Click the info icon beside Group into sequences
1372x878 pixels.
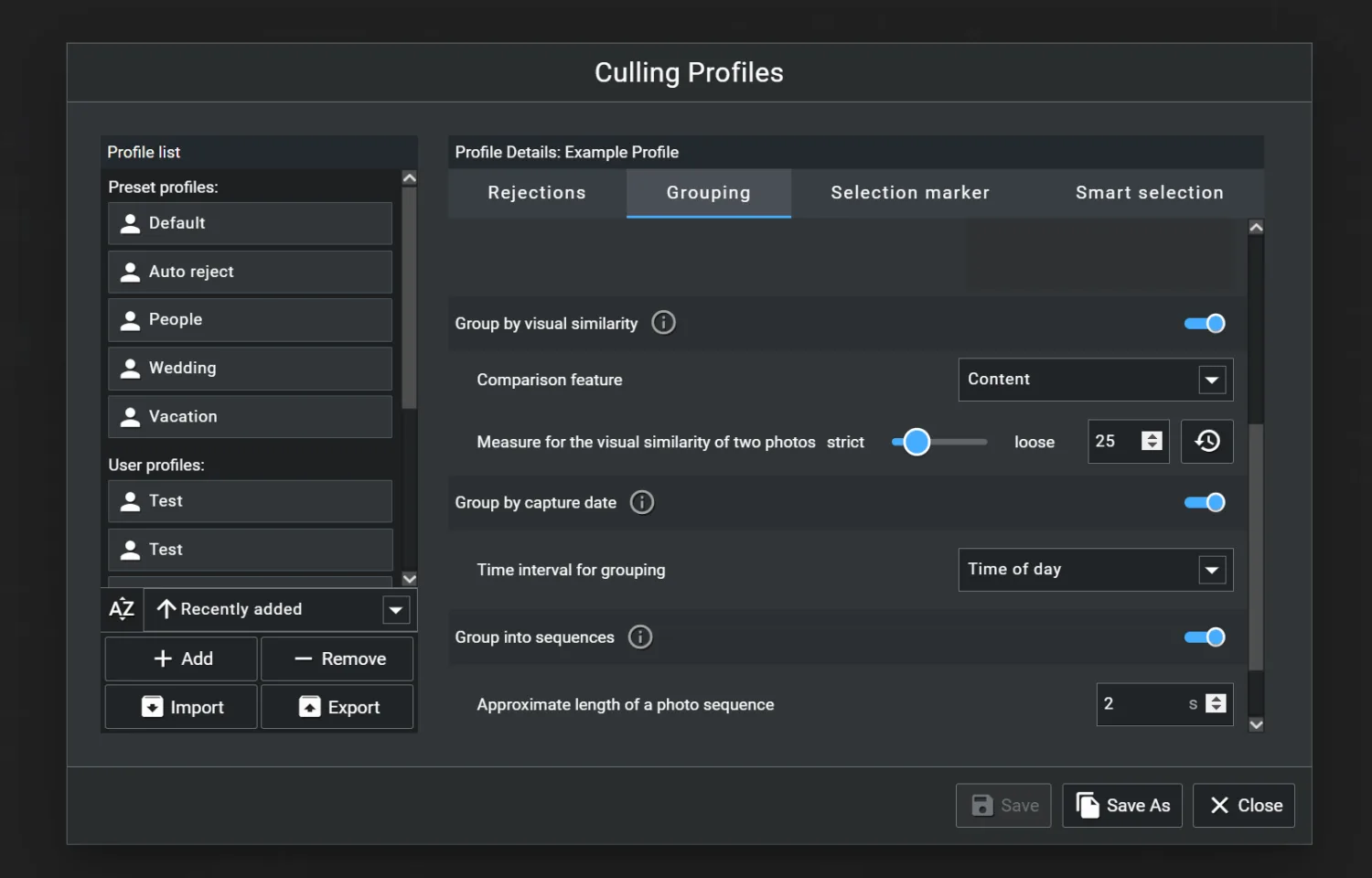(x=640, y=637)
